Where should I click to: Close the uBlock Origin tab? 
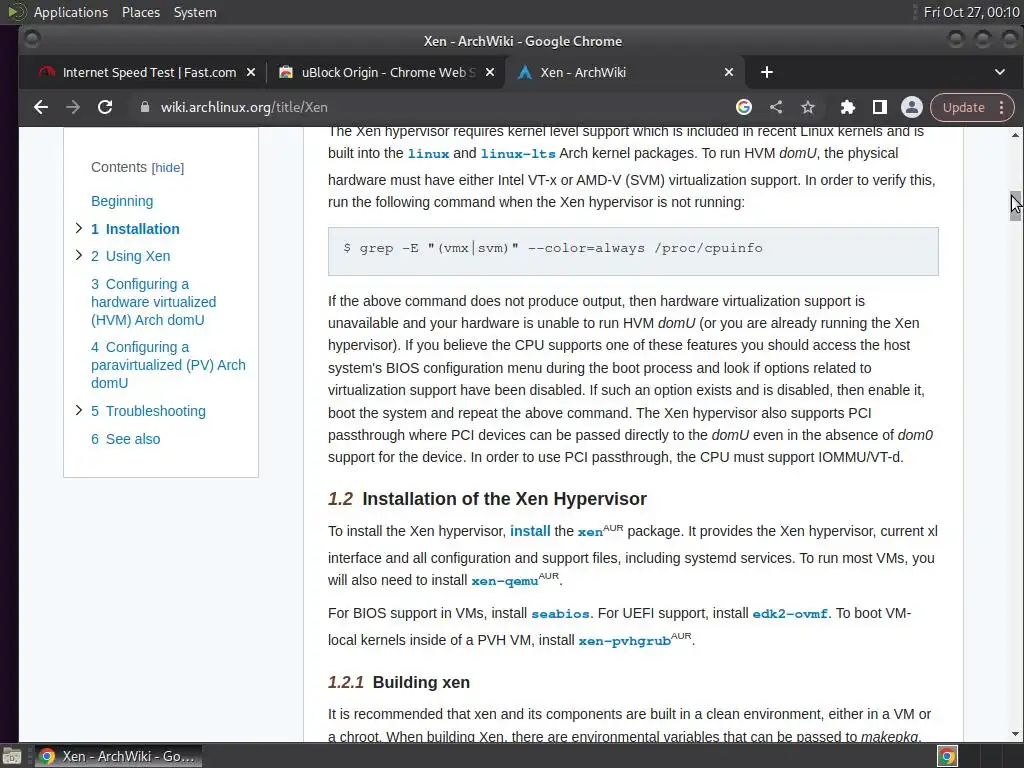[x=490, y=72]
